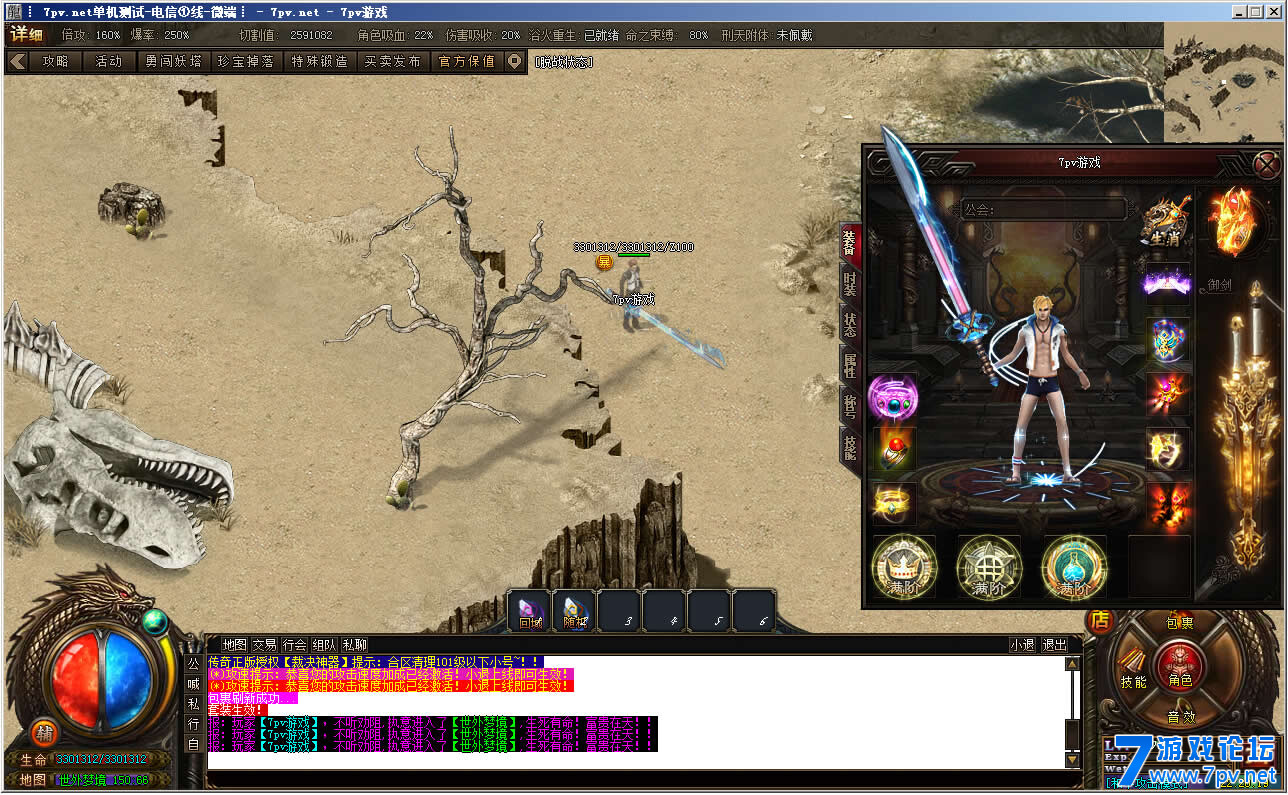
Task: Select the flaming phoenix item slot
Action: pyautogui.click(x=1231, y=221)
